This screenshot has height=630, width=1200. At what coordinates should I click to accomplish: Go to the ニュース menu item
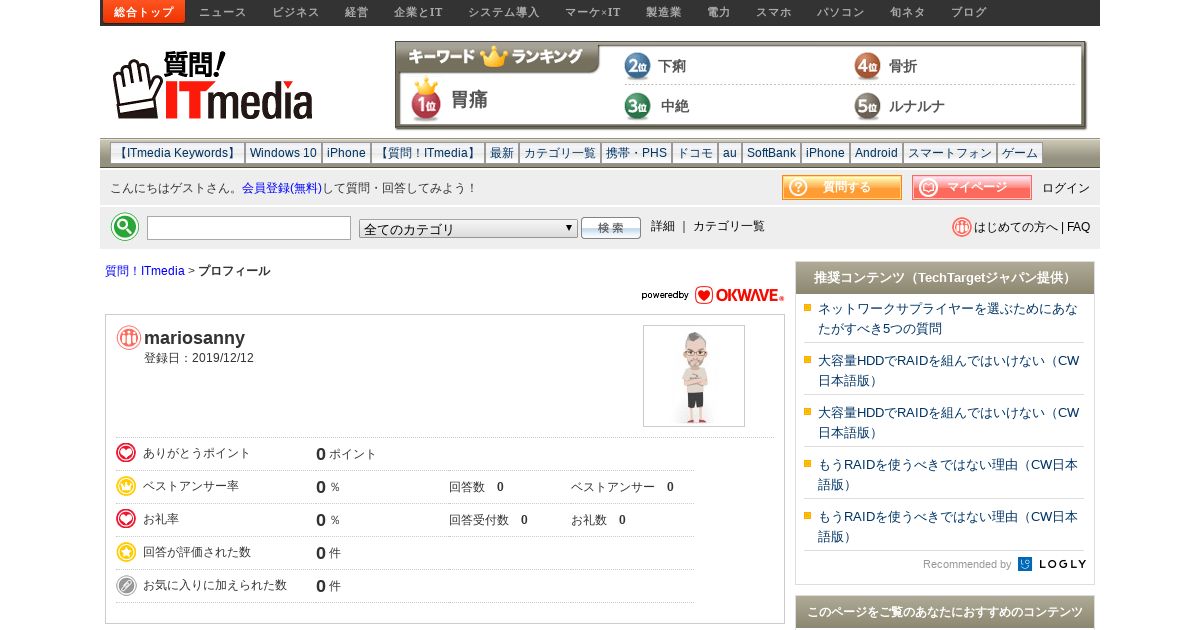[222, 12]
